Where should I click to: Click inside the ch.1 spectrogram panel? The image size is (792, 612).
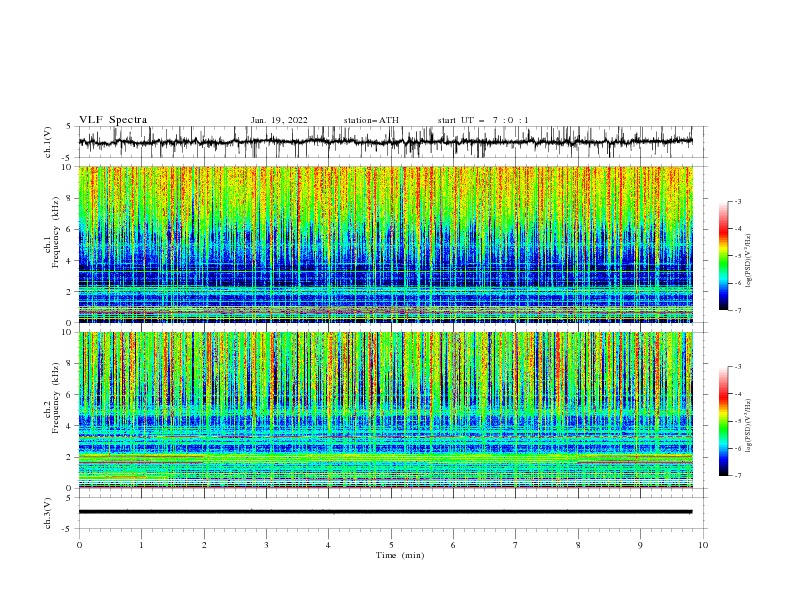(x=385, y=244)
